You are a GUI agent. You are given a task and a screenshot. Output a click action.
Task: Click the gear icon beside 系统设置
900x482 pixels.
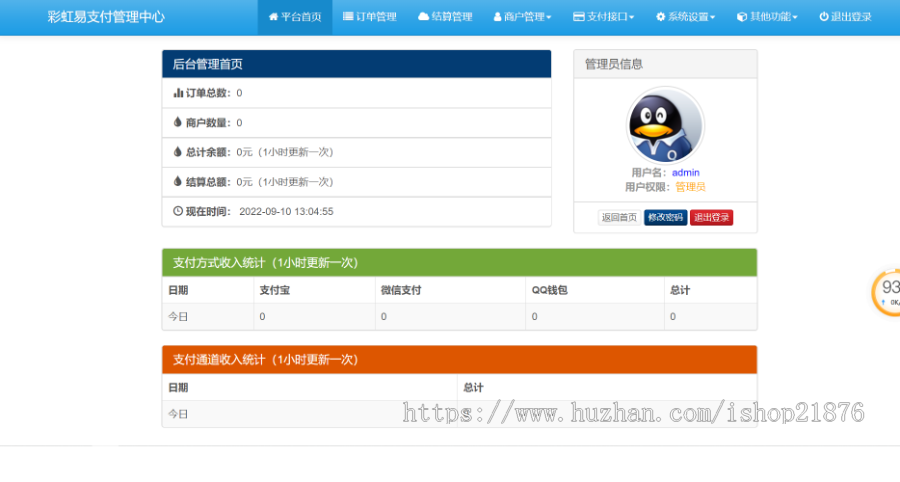pos(661,17)
